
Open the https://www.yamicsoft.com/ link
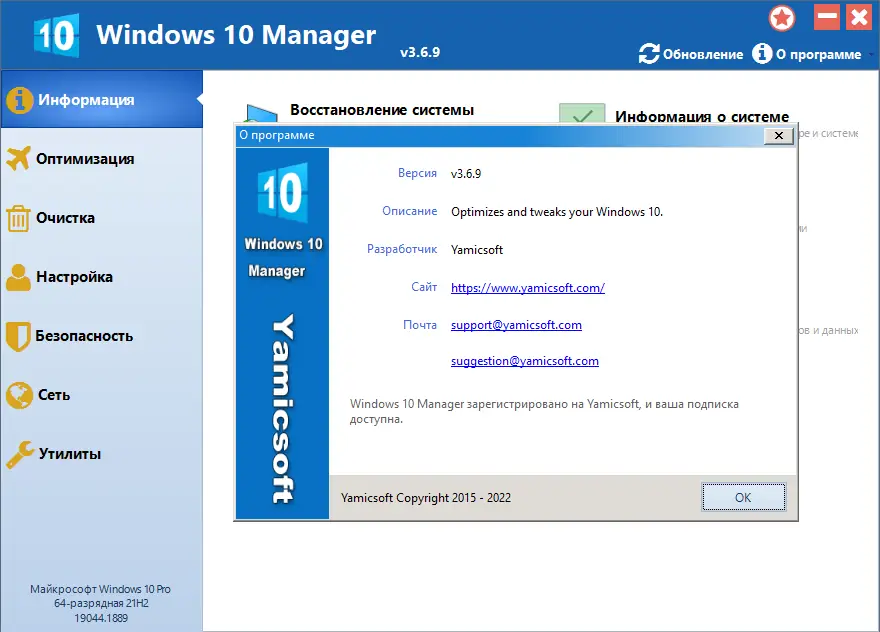[x=528, y=288]
